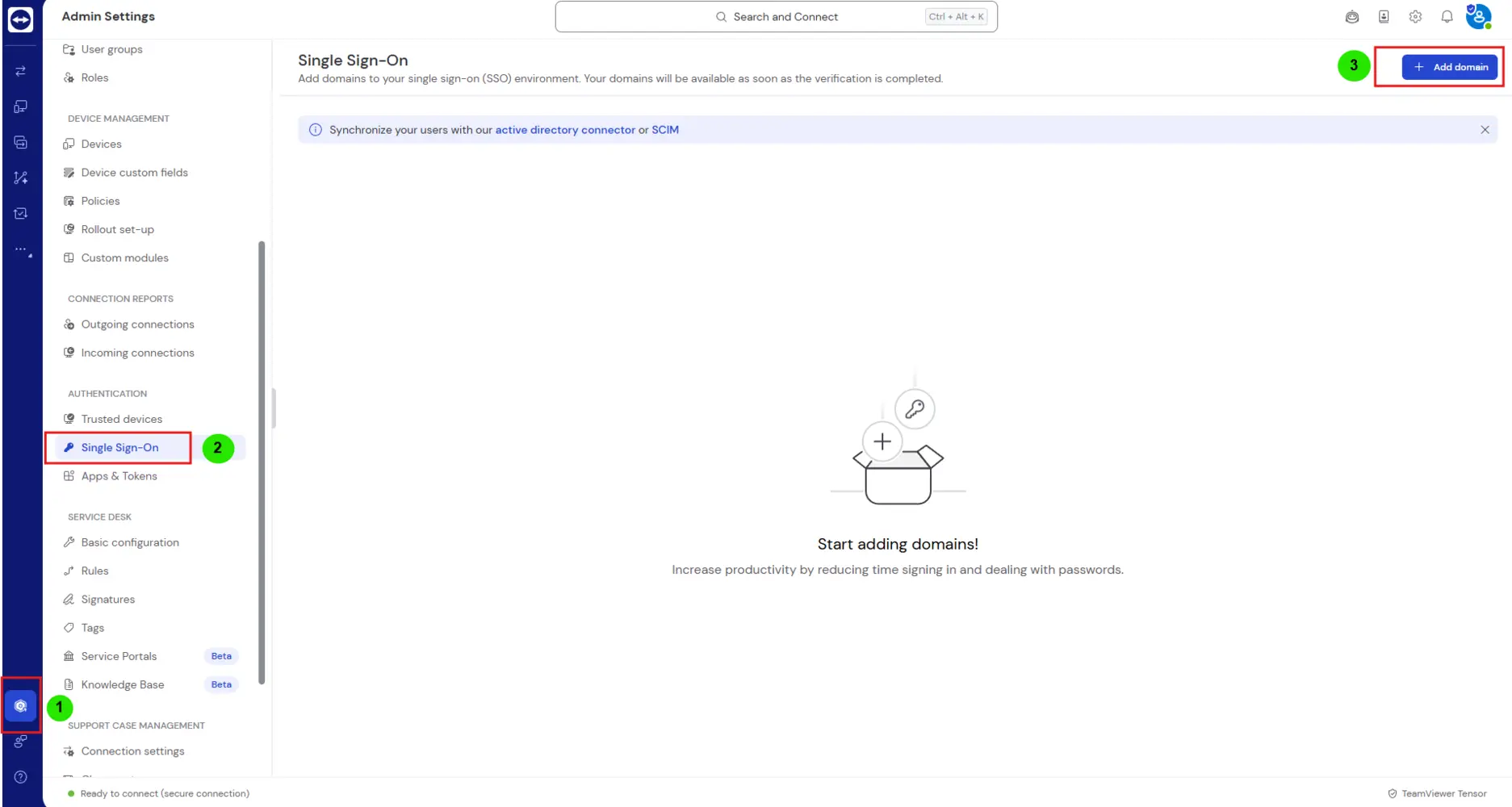Screen dimensions: 1512x807
Task: Dismiss the synchronize users info banner
Action: pos(1485,130)
